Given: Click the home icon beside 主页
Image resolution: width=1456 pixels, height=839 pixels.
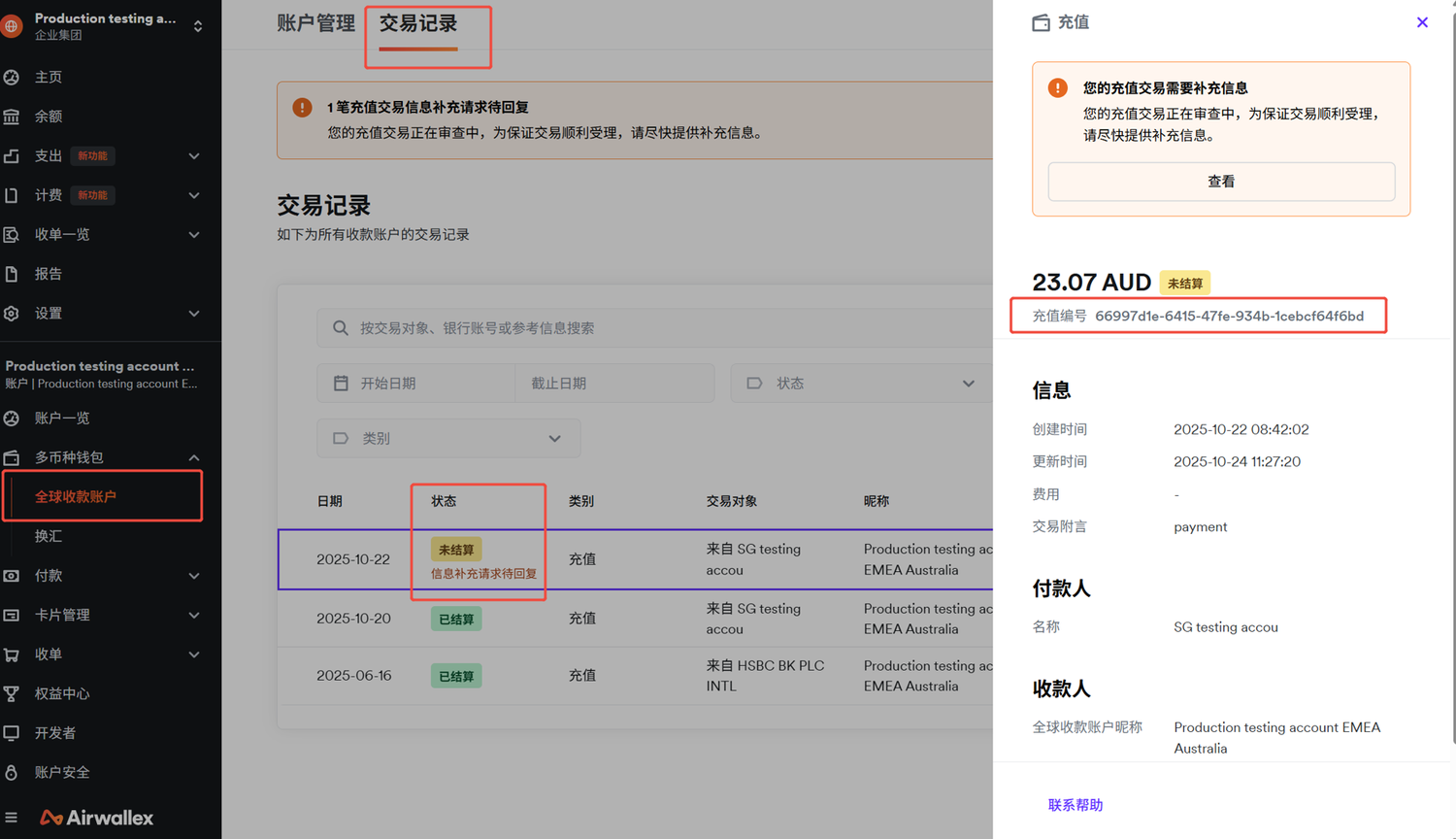Looking at the screenshot, I should coord(12,77).
